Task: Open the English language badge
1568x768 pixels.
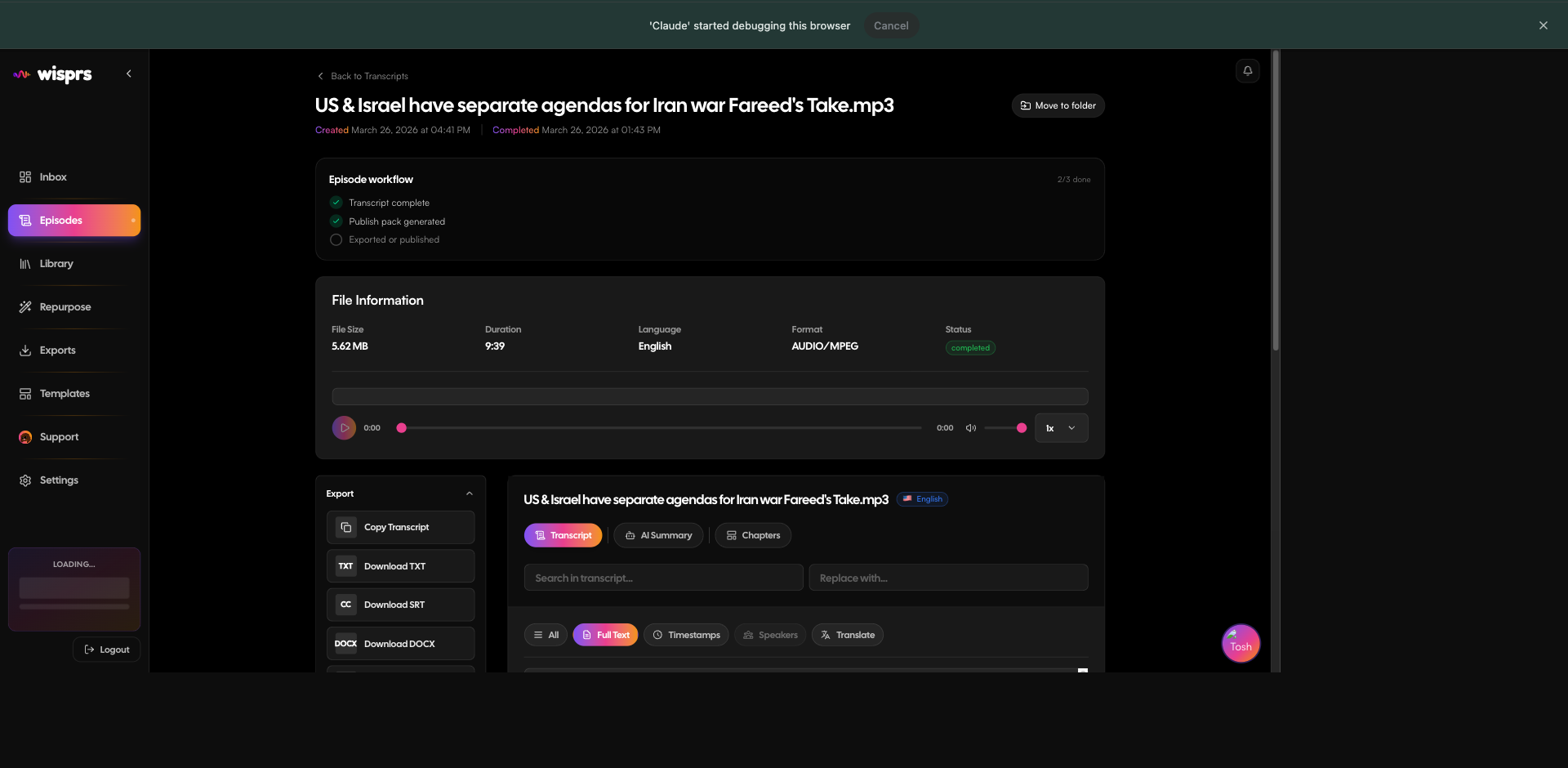Action: click(x=923, y=499)
